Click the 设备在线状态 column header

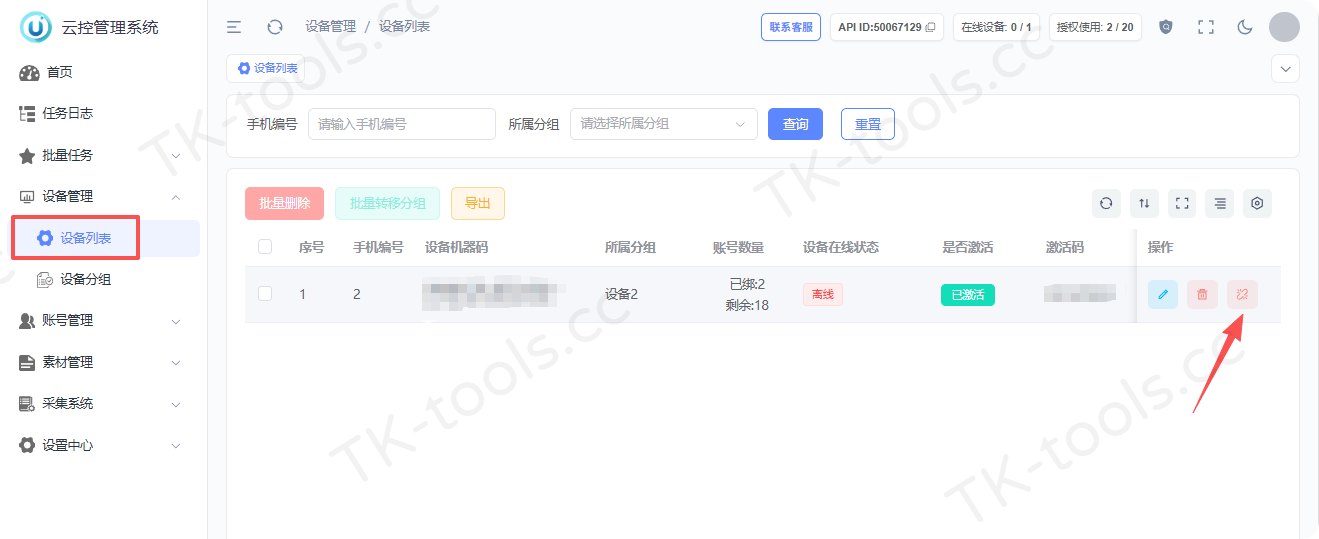click(x=841, y=247)
